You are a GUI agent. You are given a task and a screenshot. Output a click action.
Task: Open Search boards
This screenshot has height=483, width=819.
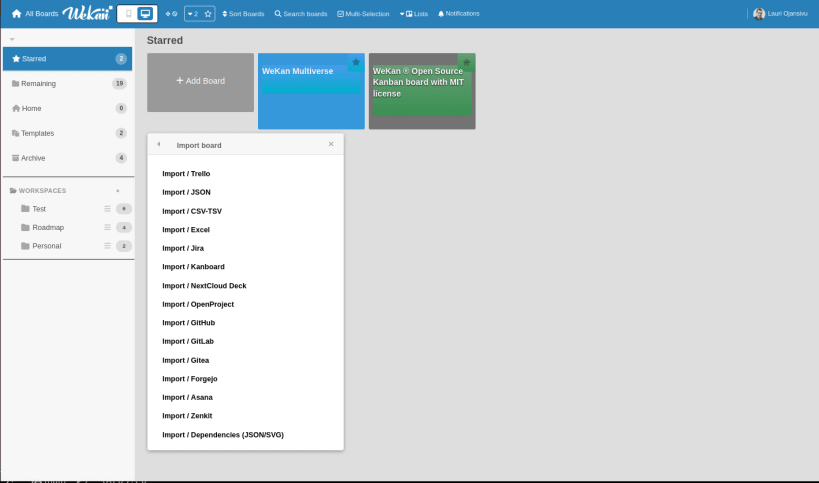(x=301, y=14)
